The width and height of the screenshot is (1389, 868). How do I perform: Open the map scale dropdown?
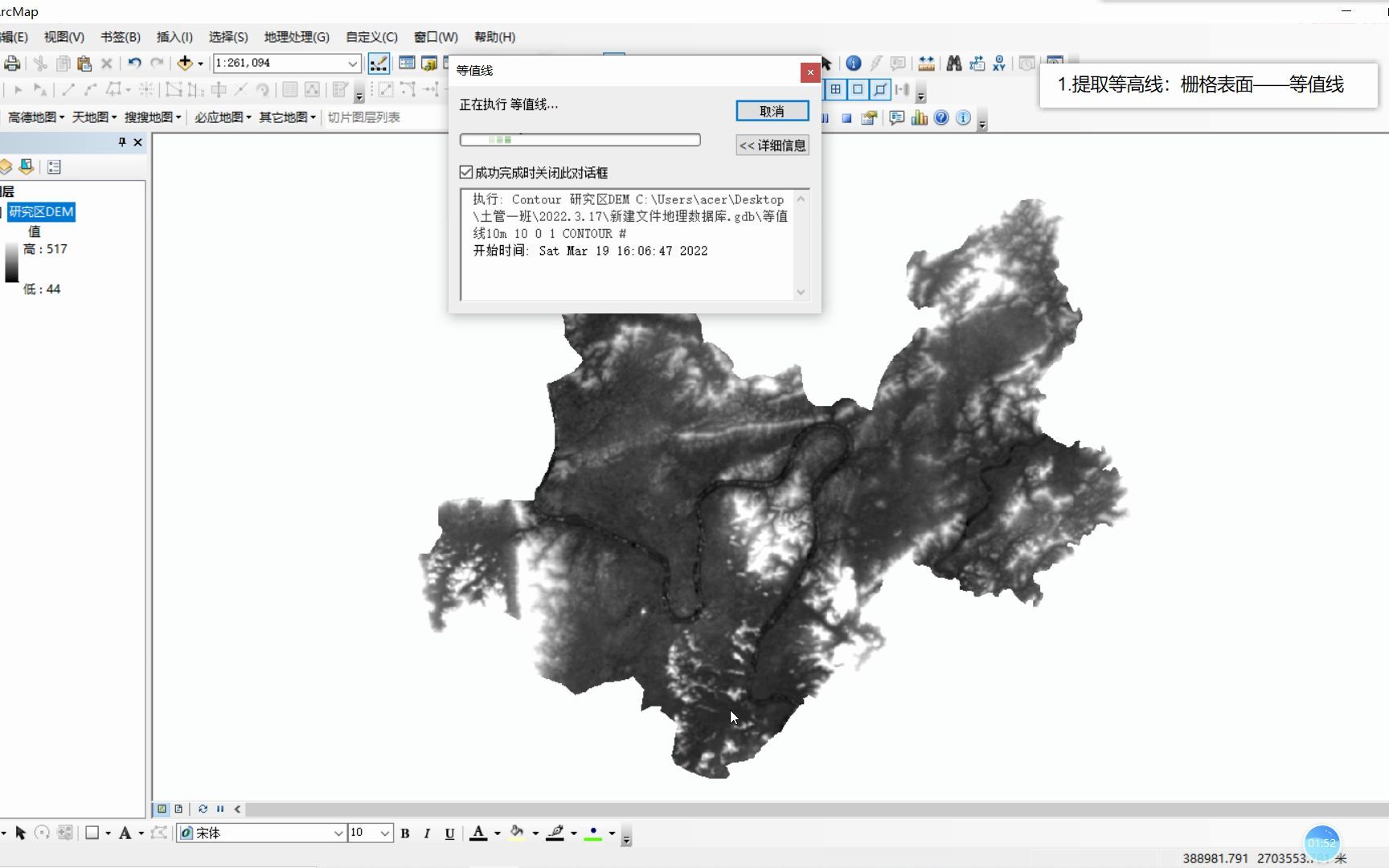tap(354, 63)
